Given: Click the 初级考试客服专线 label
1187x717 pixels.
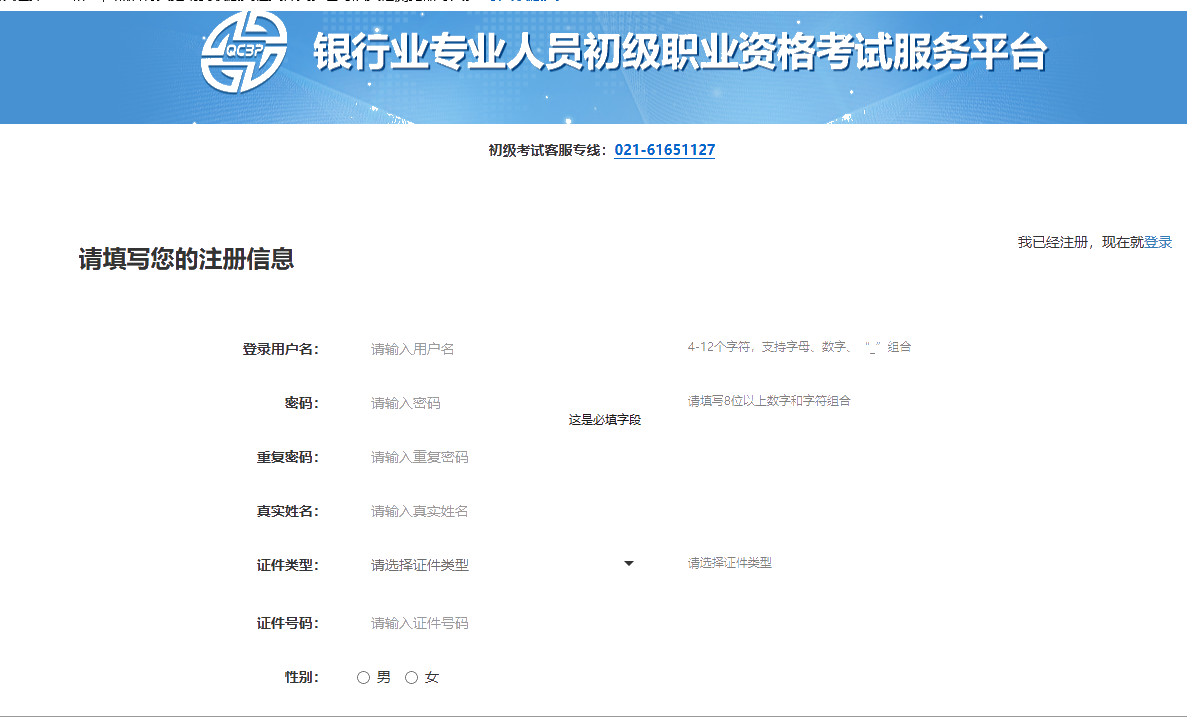Looking at the screenshot, I should tap(545, 150).
